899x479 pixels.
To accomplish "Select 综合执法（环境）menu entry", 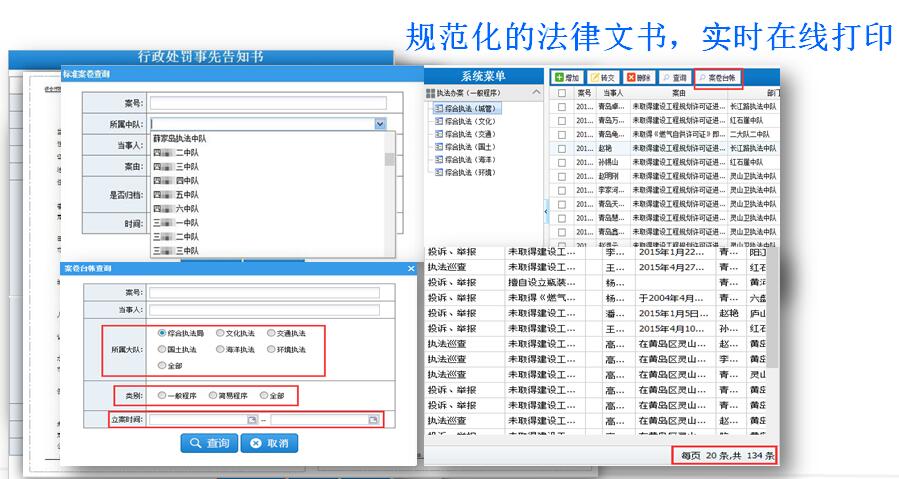I will (x=470, y=172).
